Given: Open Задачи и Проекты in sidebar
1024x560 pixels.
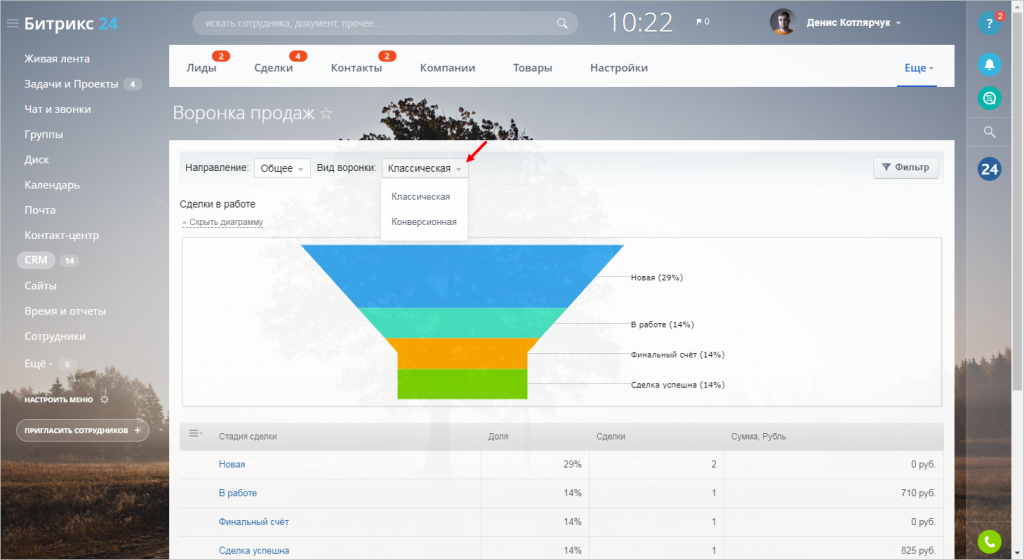Looking at the screenshot, I should [71, 84].
